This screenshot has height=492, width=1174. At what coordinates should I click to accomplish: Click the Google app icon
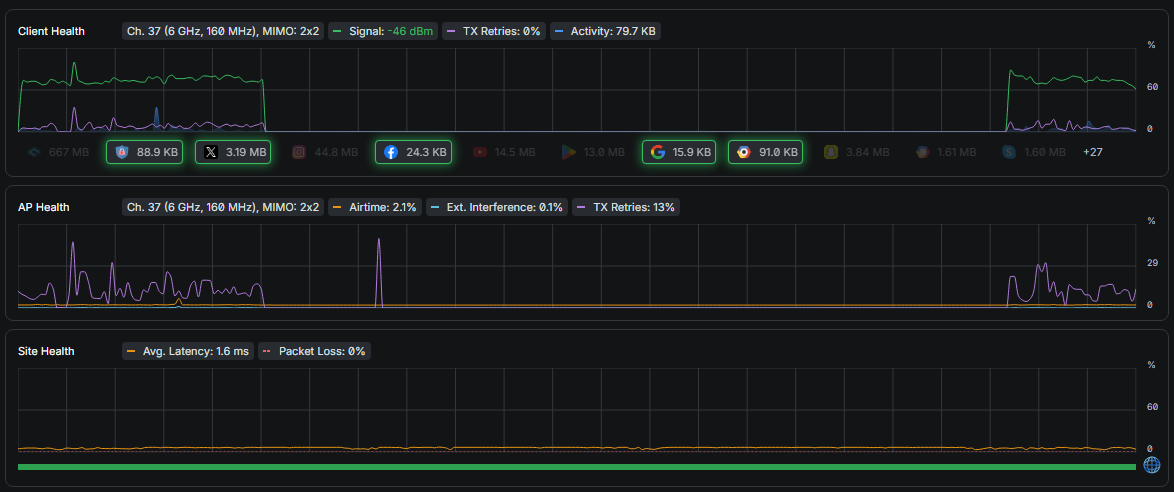(x=657, y=152)
